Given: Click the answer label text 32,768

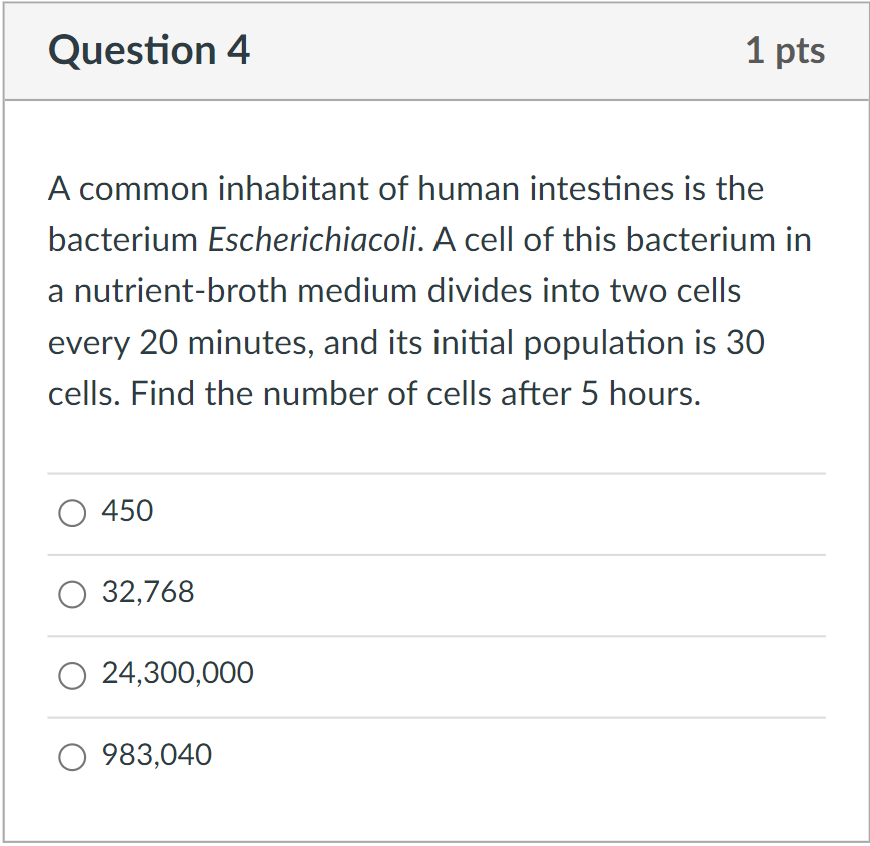Looking at the screenshot, I should 148,592.
